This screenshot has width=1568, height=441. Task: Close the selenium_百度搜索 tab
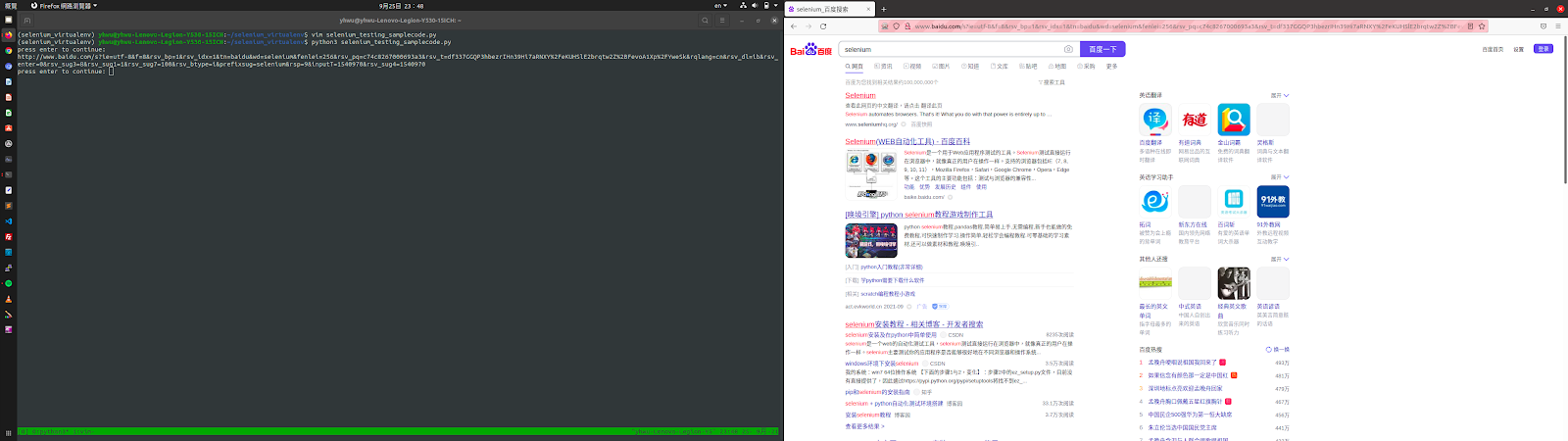[867, 9]
